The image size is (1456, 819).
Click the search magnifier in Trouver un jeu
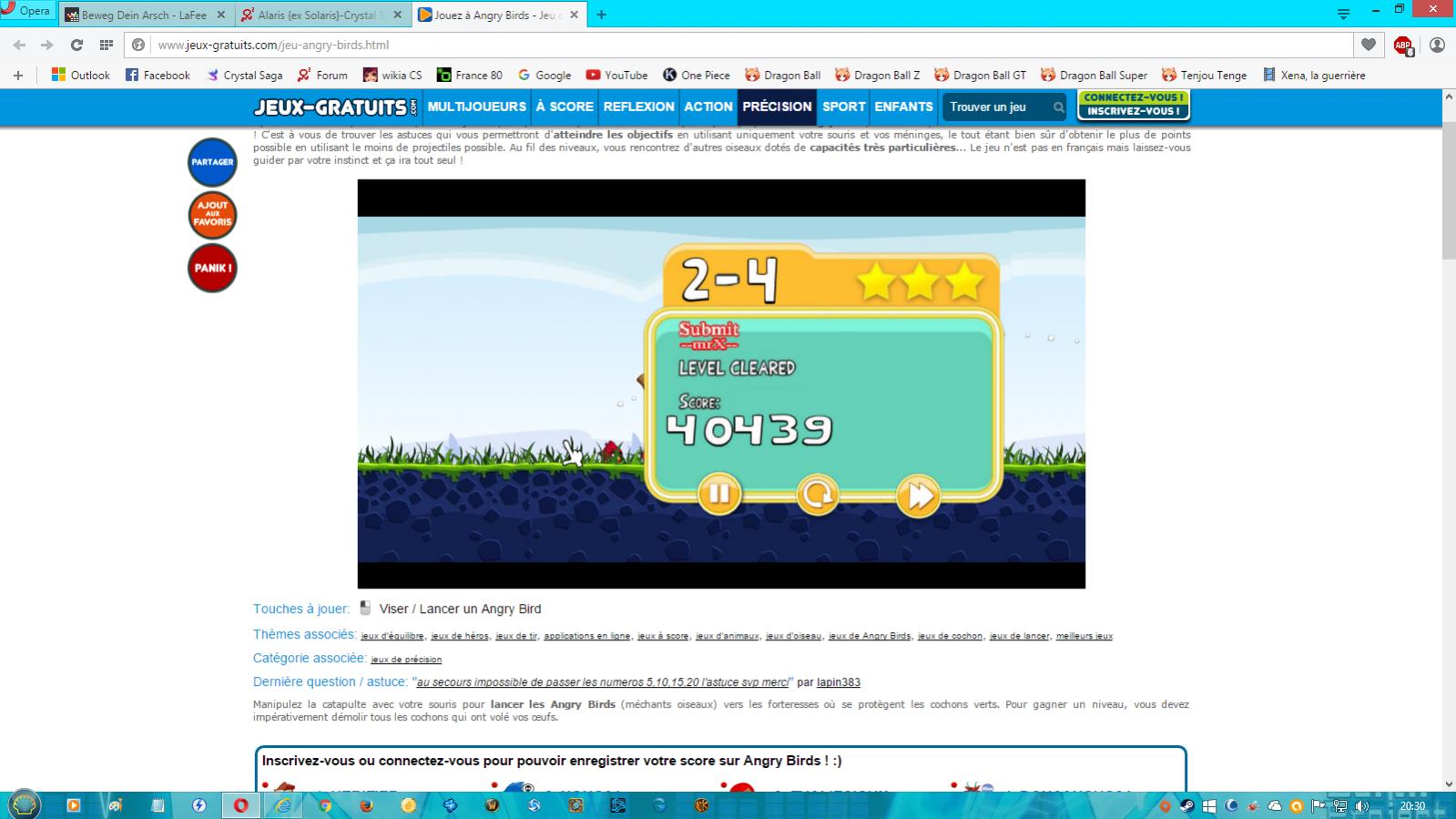pyautogui.click(x=1058, y=107)
